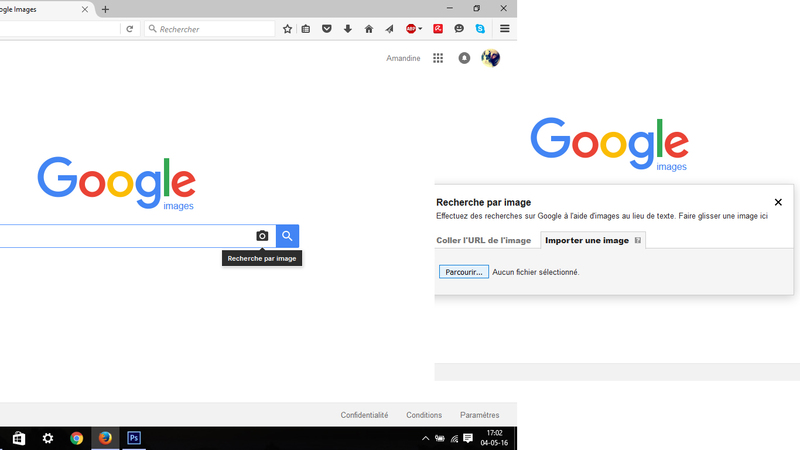Open the Confidentialité footer link
Viewport: 800px width, 450px height.
point(364,415)
